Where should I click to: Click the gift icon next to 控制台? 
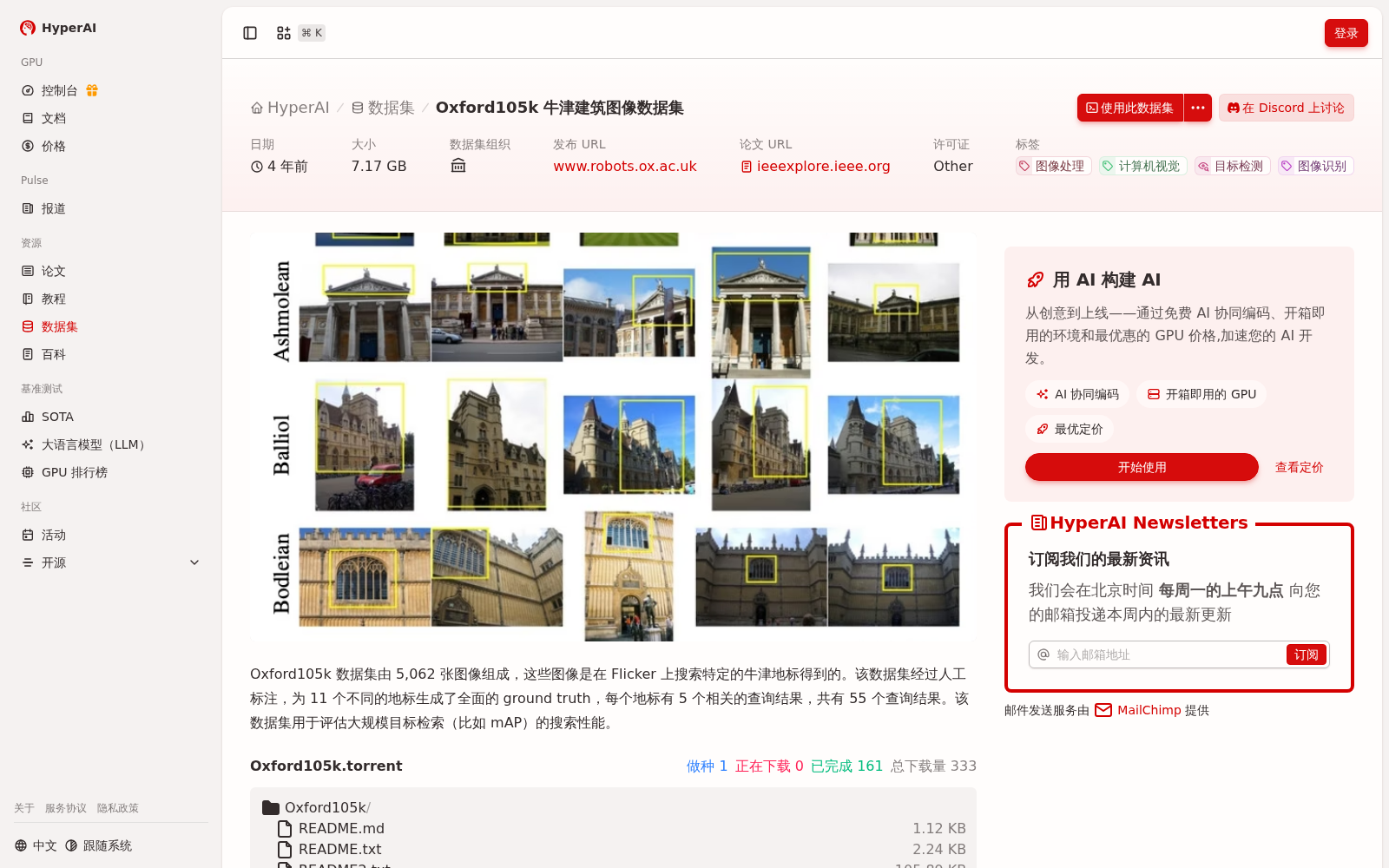click(x=92, y=90)
